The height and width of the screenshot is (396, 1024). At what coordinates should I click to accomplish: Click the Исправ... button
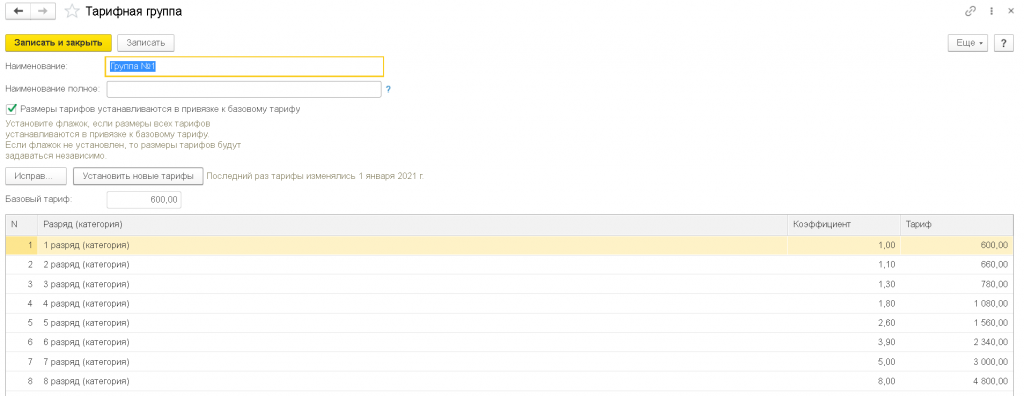click(x=37, y=176)
